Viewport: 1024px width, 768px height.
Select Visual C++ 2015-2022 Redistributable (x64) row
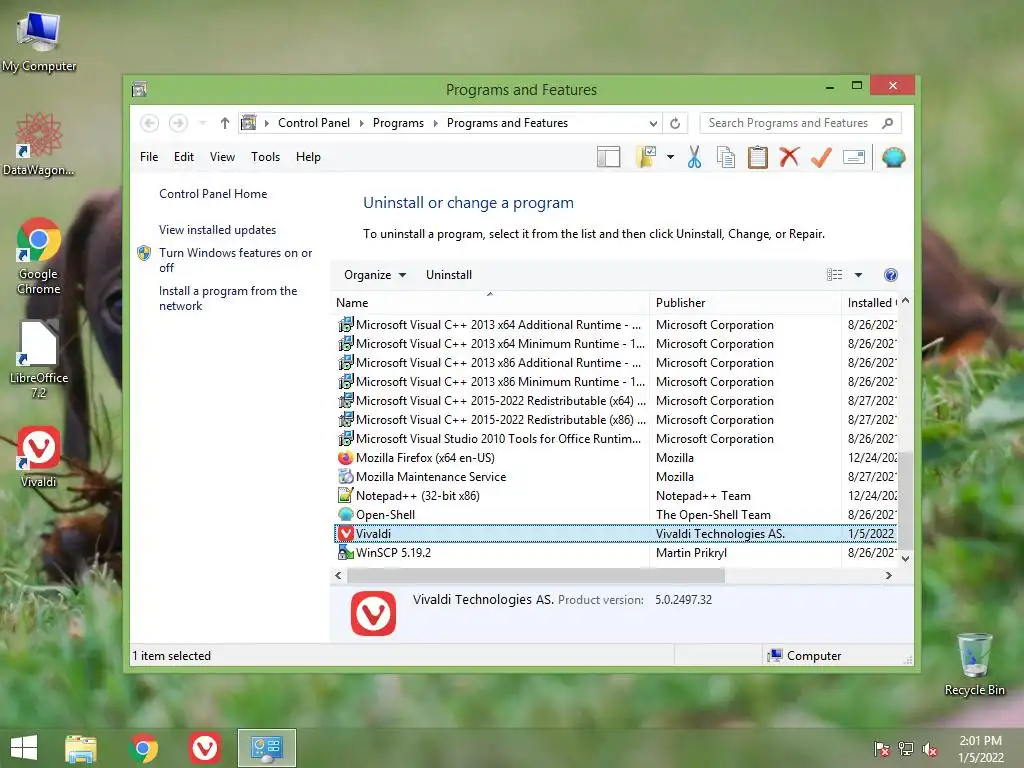tap(614, 401)
